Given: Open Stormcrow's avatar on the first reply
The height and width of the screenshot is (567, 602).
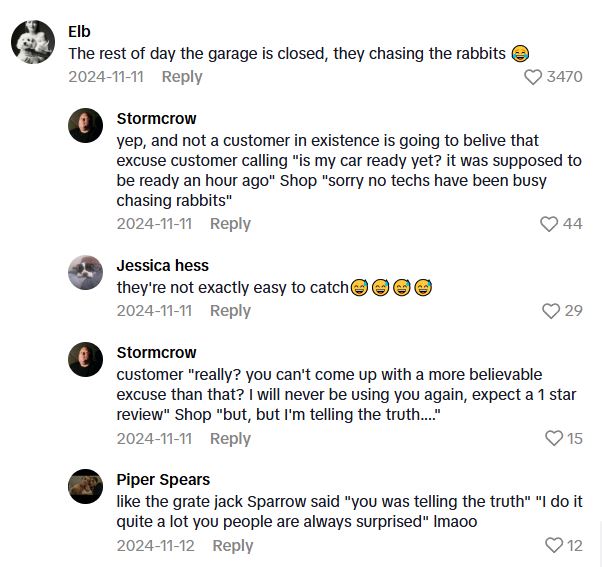Looking at the screenshot, I should [86, 127].
